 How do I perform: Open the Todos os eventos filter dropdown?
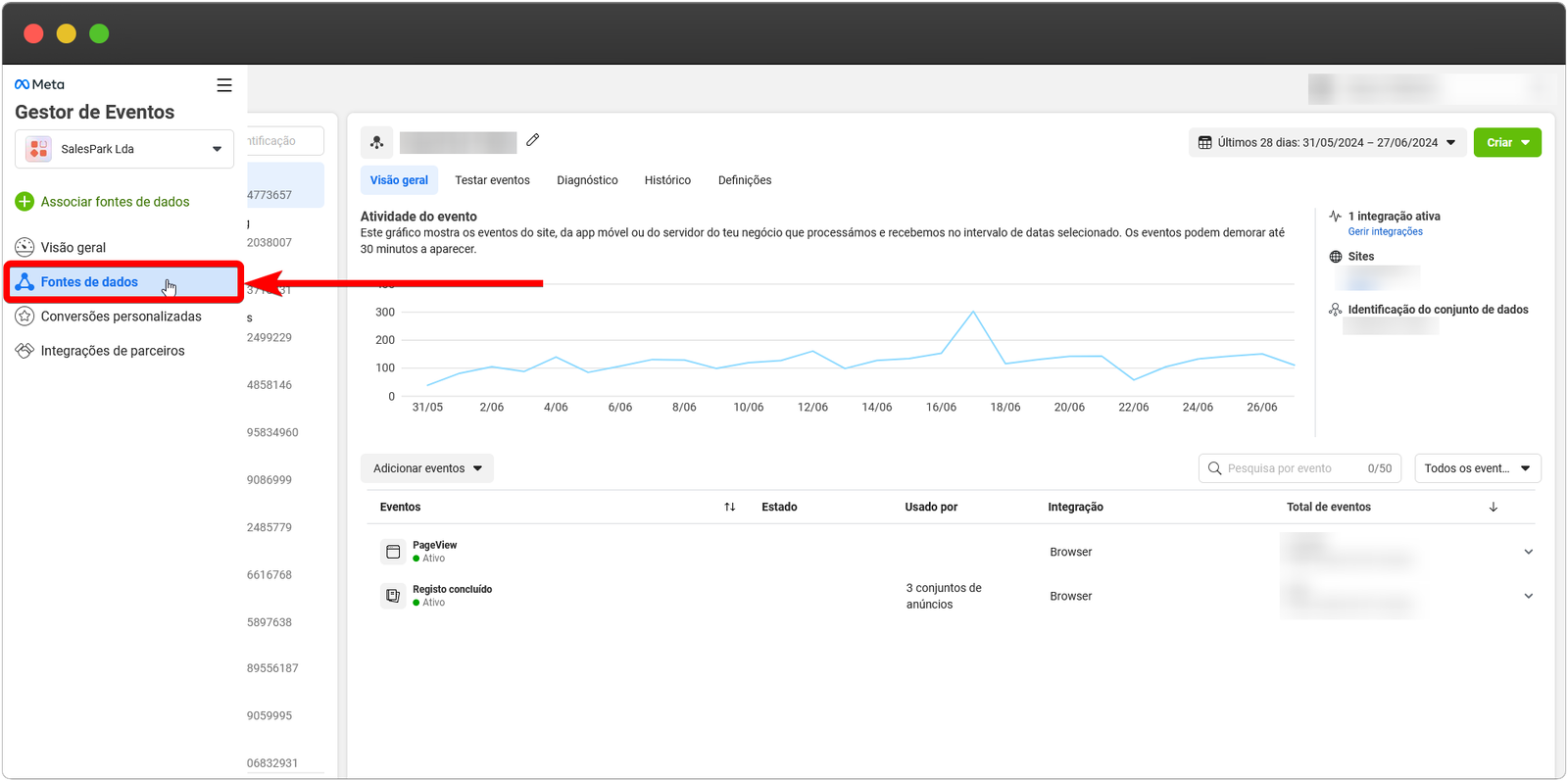coord(1477,468)
